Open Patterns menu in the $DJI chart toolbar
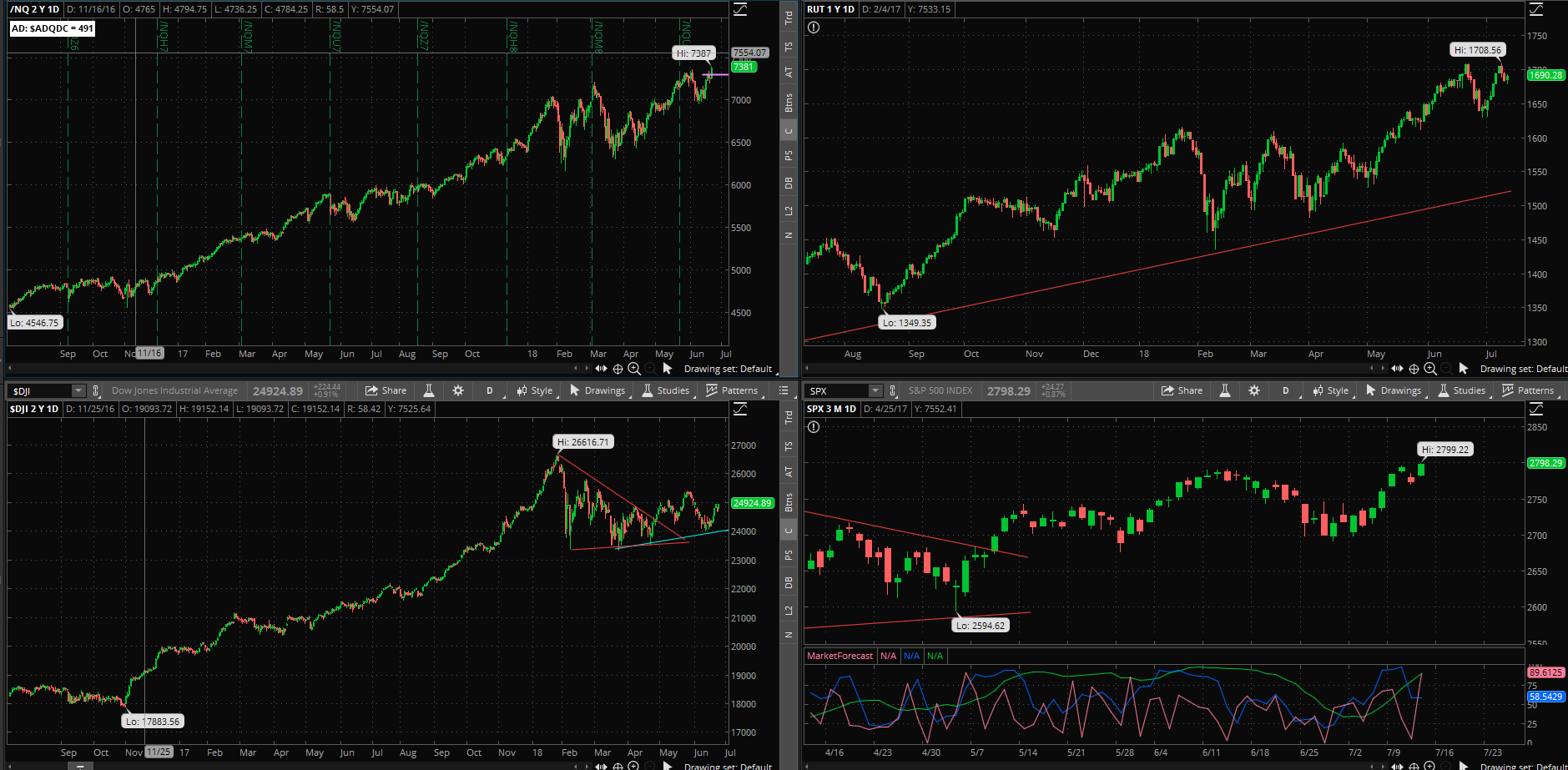 [x=732, y=390]
